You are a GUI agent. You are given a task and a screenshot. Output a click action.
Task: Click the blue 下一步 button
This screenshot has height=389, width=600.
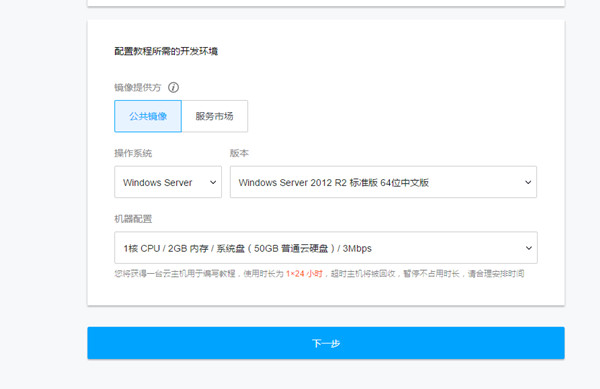pyautogui.click(x=326, y=343)
